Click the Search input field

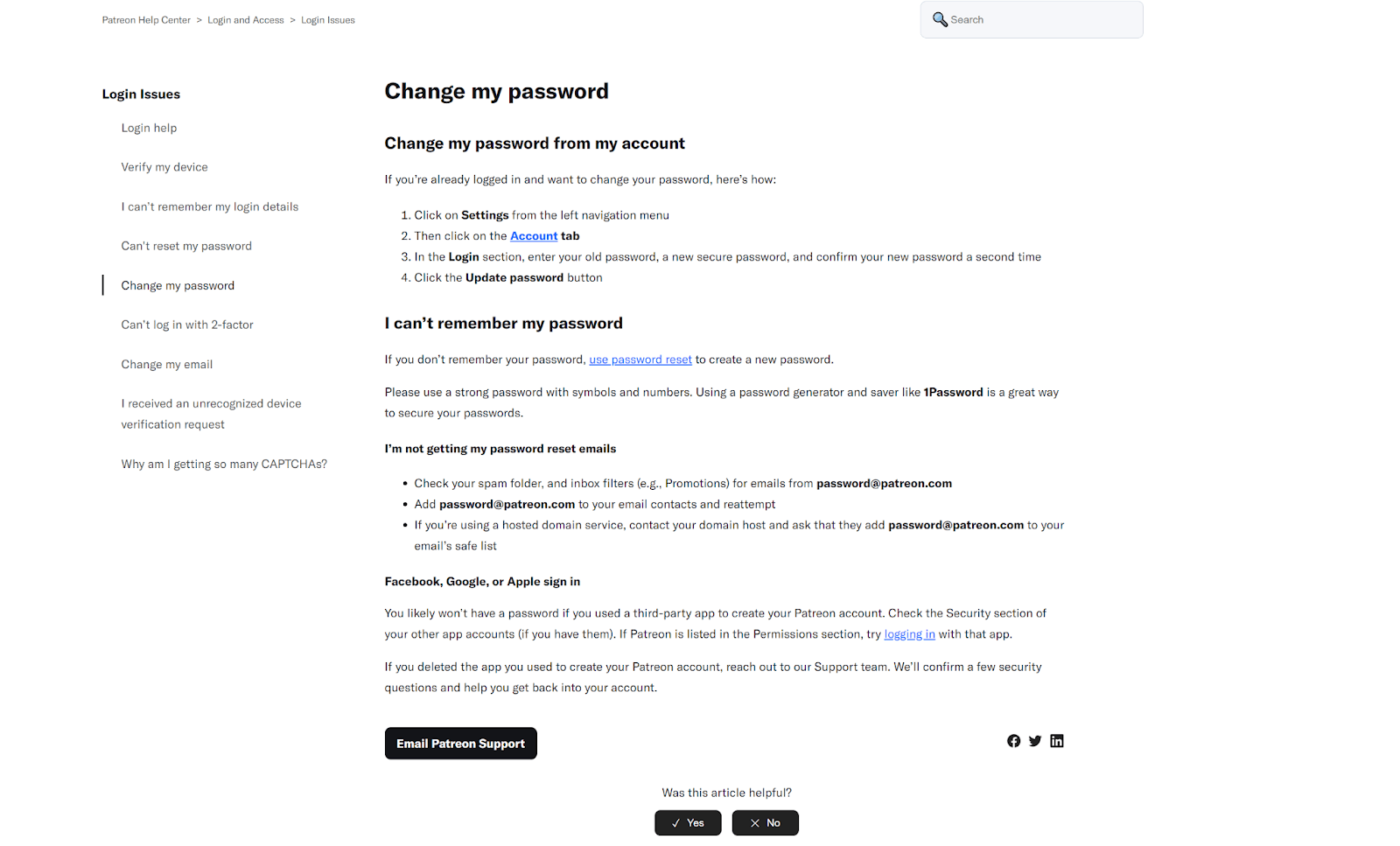click(1041, 19)
